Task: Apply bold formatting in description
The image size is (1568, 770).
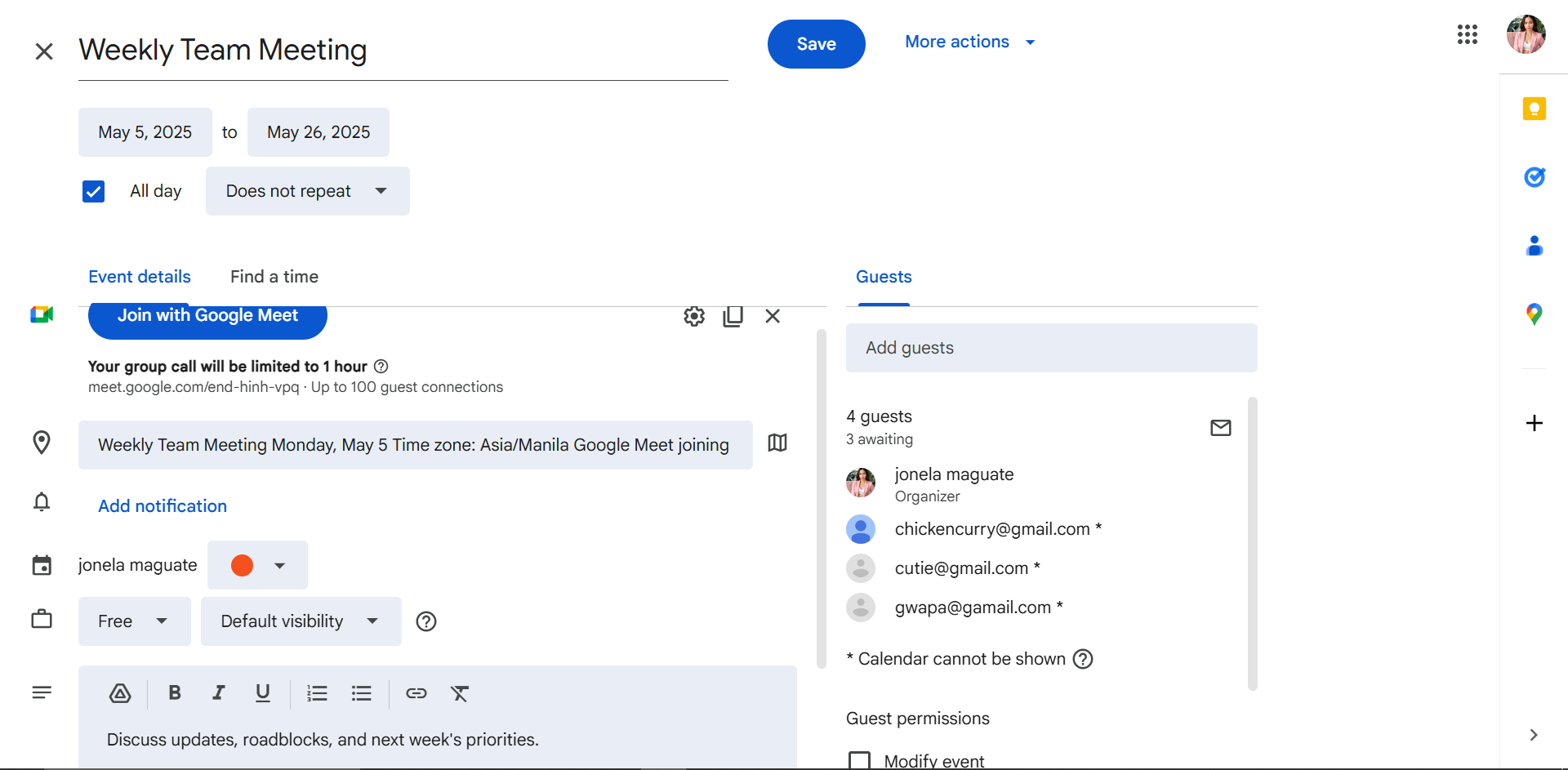Action: click(174, 693)
